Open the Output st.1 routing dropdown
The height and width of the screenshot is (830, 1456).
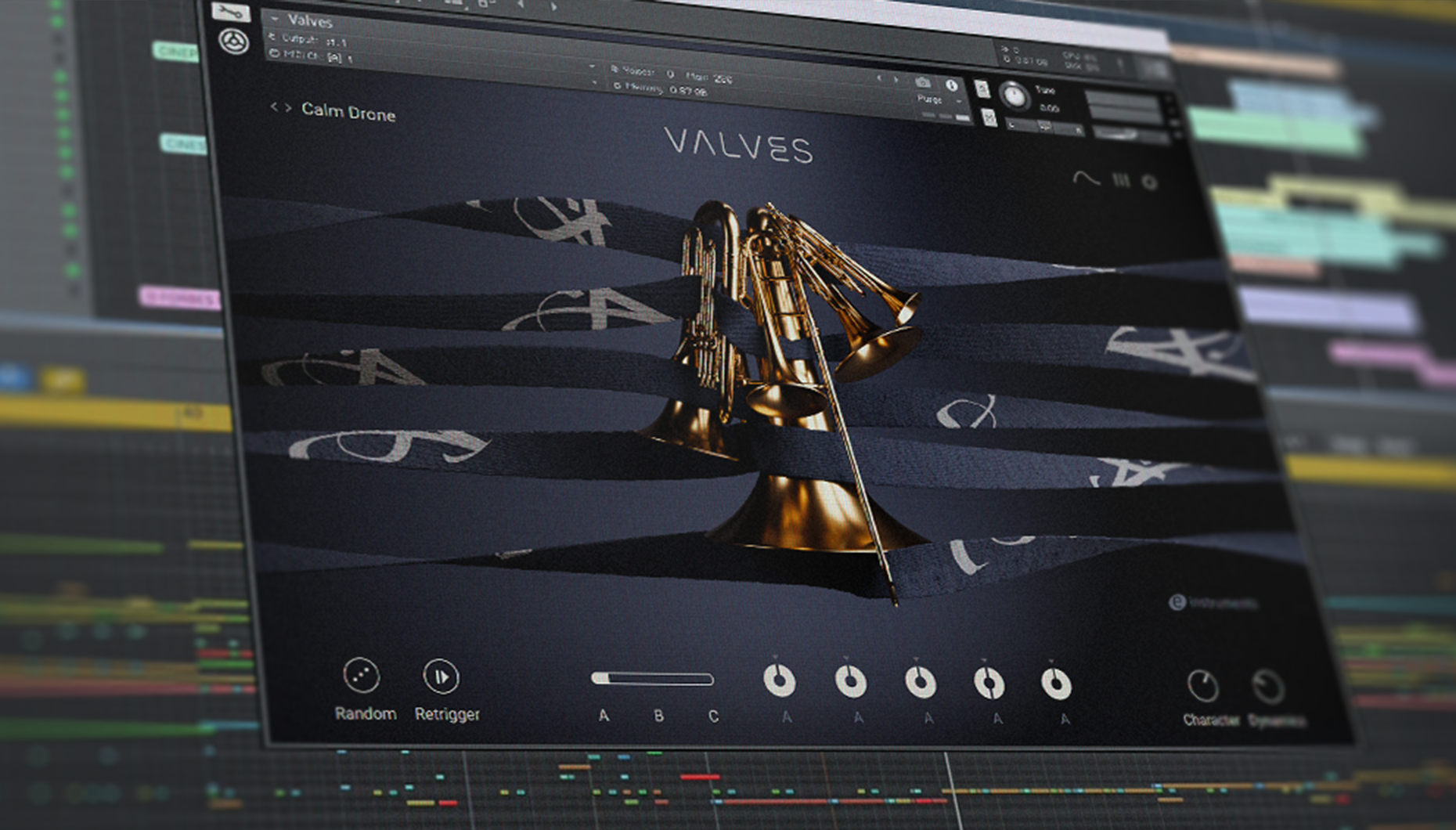(x=313, y=39)
